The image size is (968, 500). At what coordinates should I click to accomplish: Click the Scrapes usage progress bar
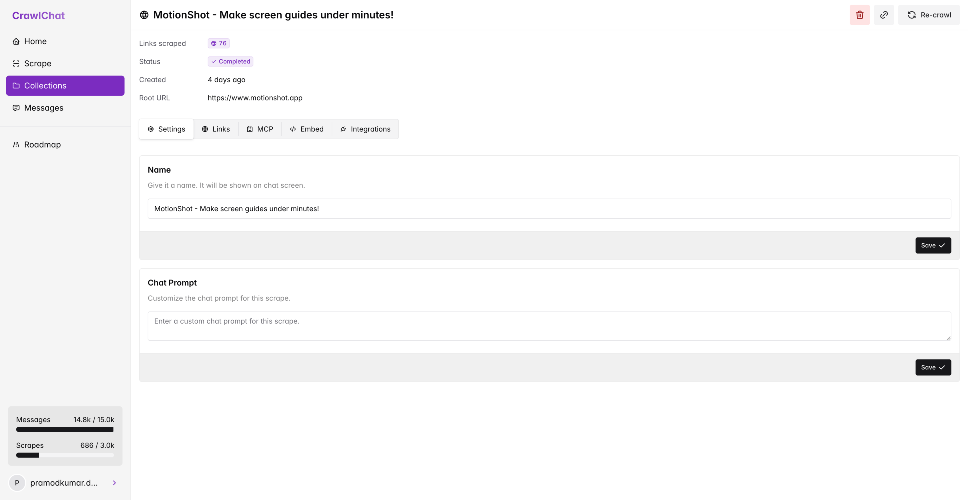pyautogui.click(x=65, y=455)
